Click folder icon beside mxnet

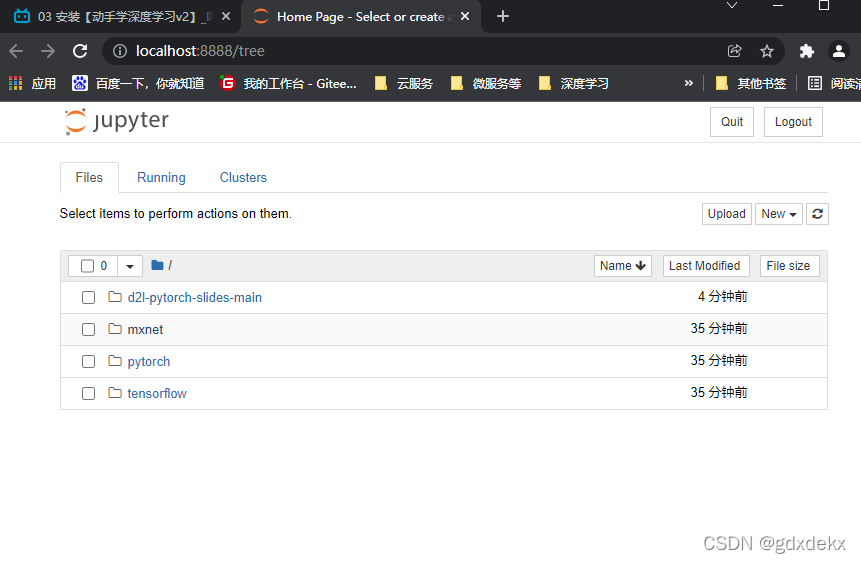tap(115, 329)
